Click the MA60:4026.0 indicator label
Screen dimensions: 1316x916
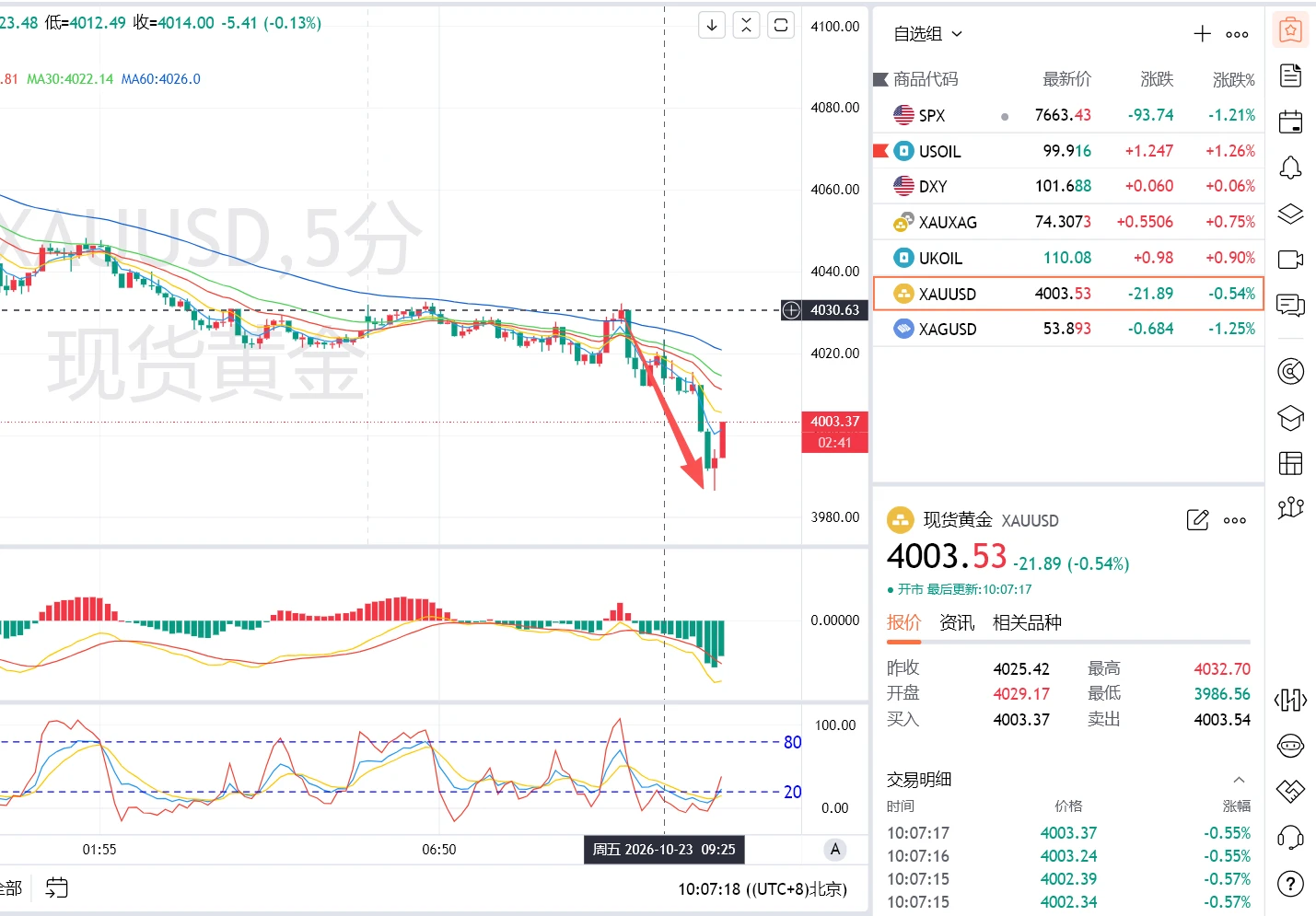tap(161, 79)
